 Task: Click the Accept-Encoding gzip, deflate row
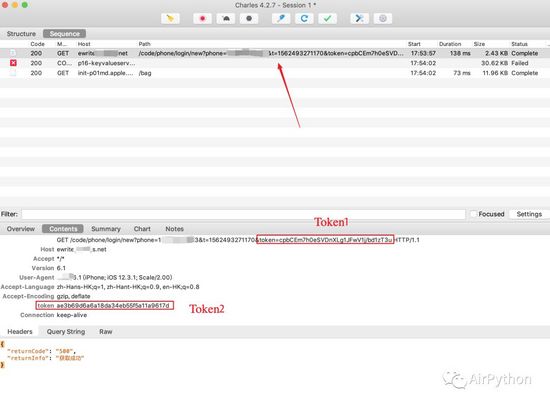tap(46, 296)
